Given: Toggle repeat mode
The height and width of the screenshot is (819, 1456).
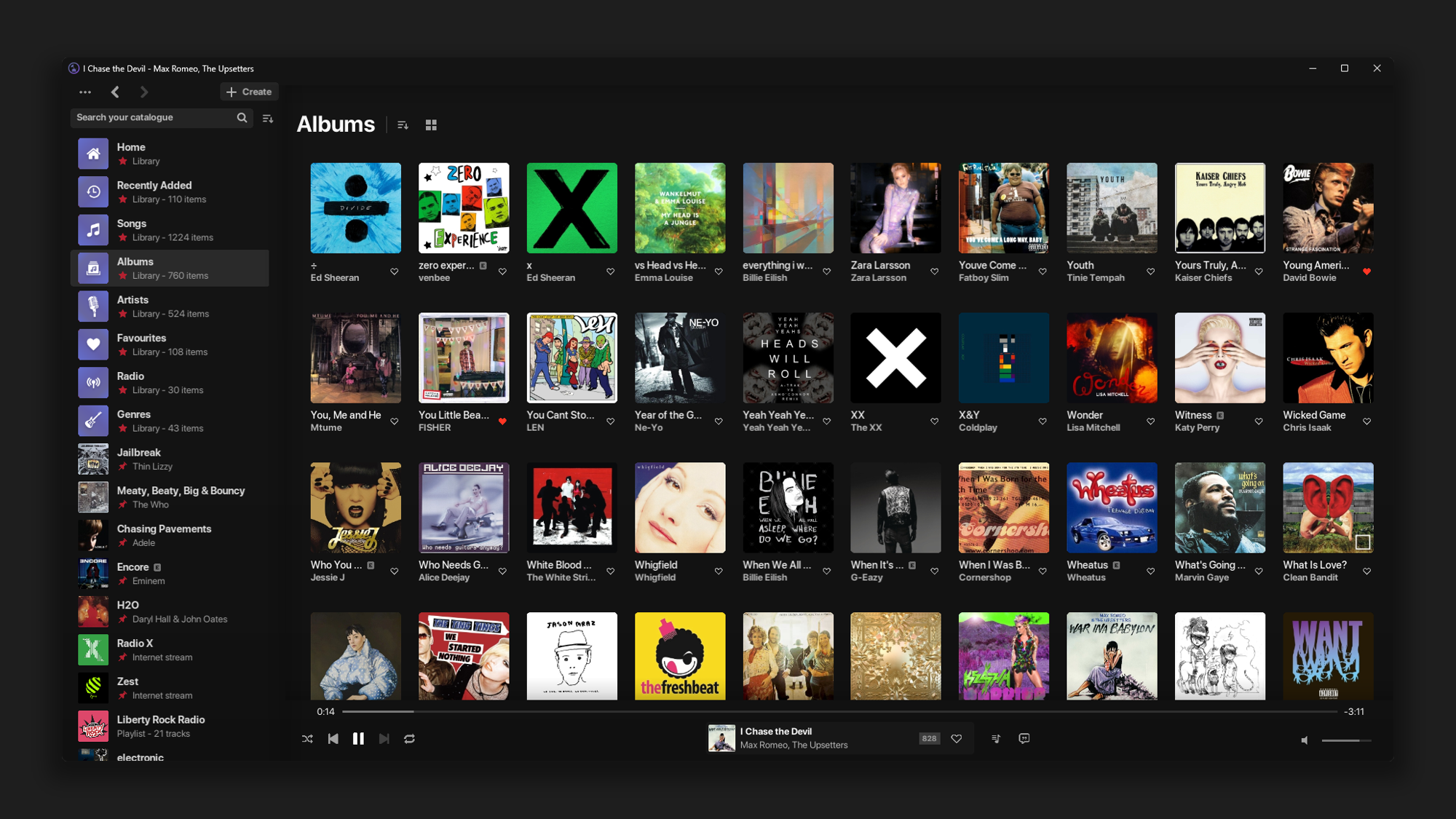Looking at the screenshot, I should (x=409, y=738).
